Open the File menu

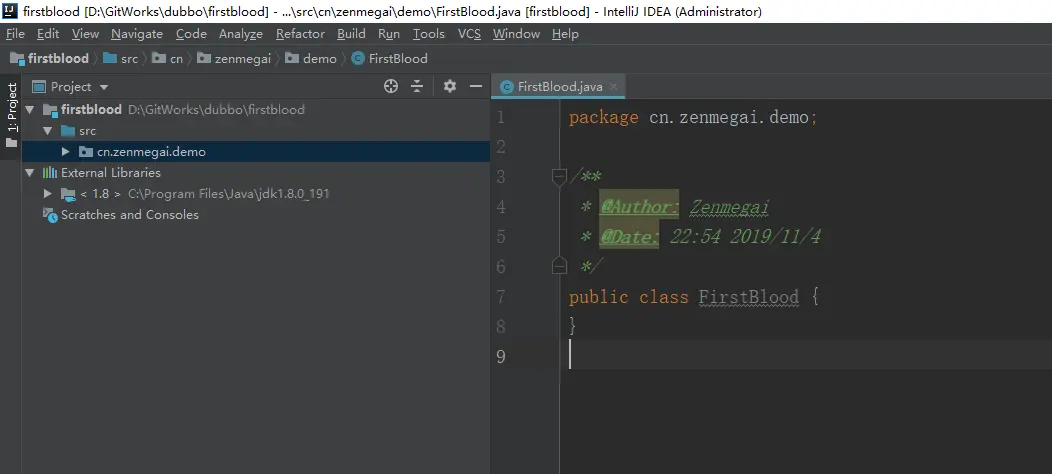(x=15, y=34)
